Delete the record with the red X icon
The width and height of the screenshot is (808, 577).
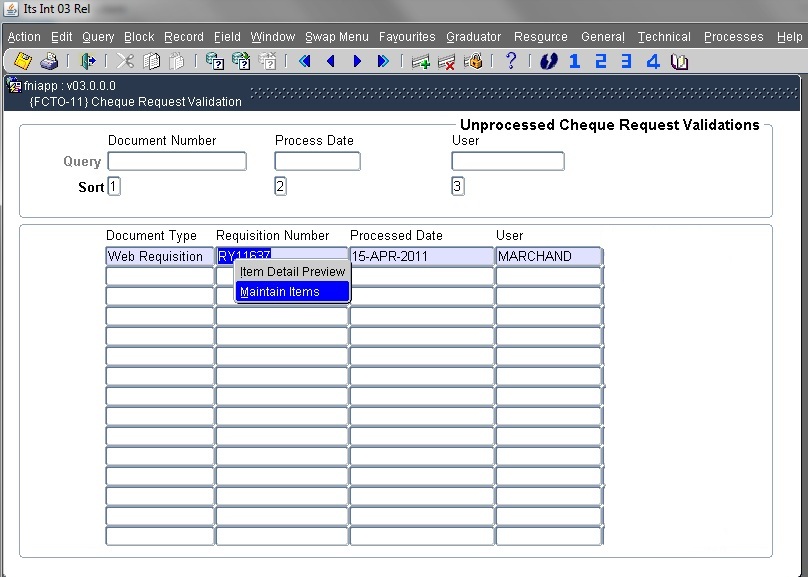pos(447,61)
